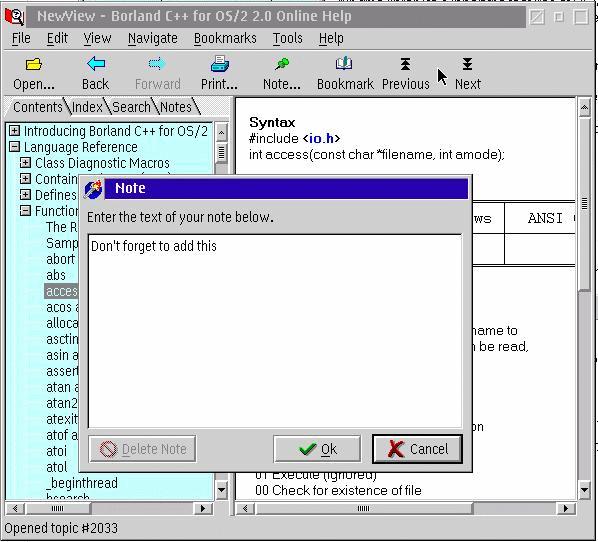This screenshot has width=598, height=542.
Task: Select Language Reference tree label
Action: tap(80, 147)
